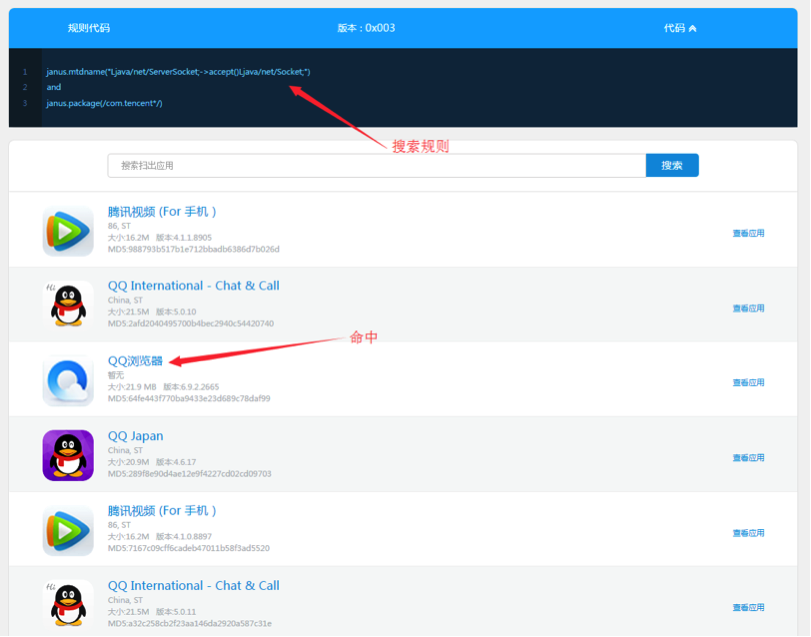Open the first 腾讯视频 (For 手机) title link
The height and width of the screenshot is (637, 811).
(161, 211)
